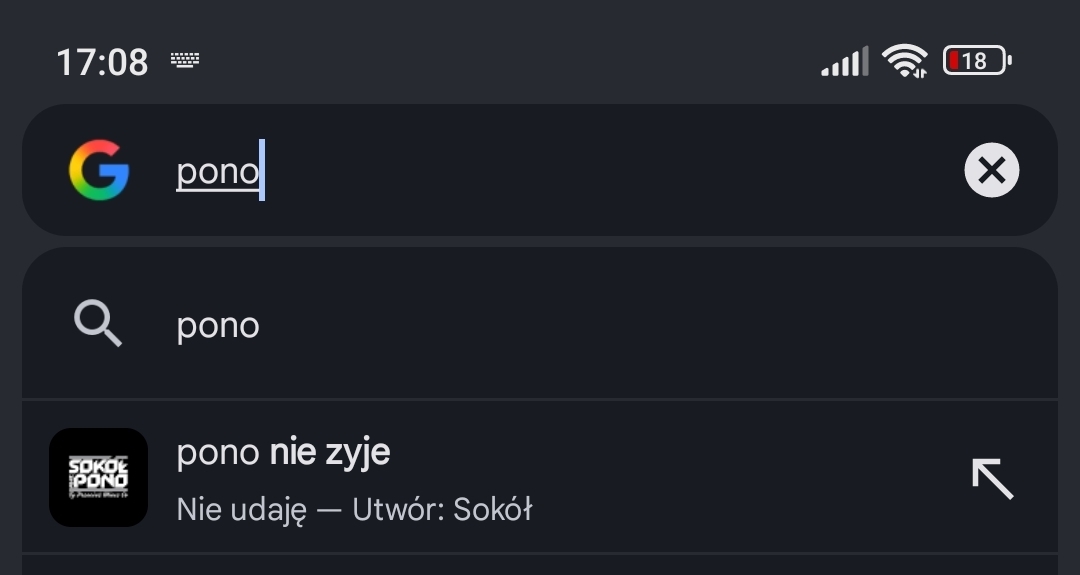Tap the battery percentage number 18
The height and width of the screenshot is (575, 1080).
974,62
